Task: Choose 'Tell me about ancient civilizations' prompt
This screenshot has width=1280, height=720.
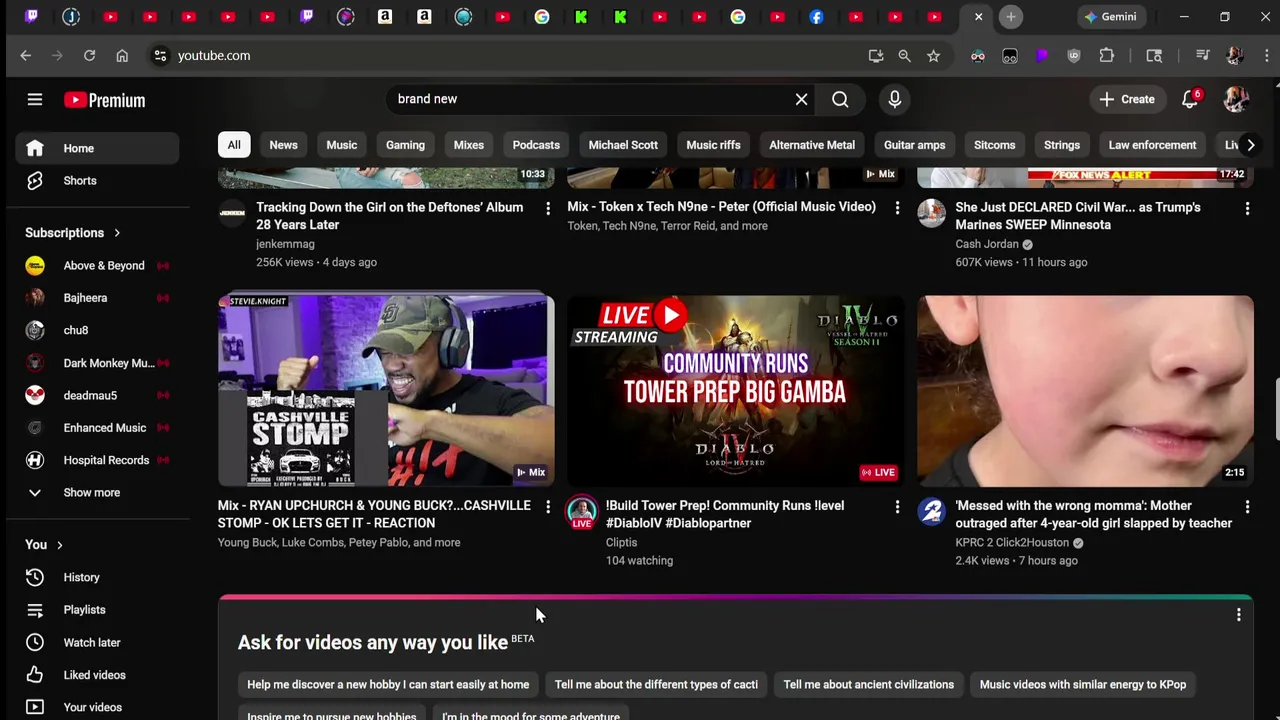Action: coord(868,685)
